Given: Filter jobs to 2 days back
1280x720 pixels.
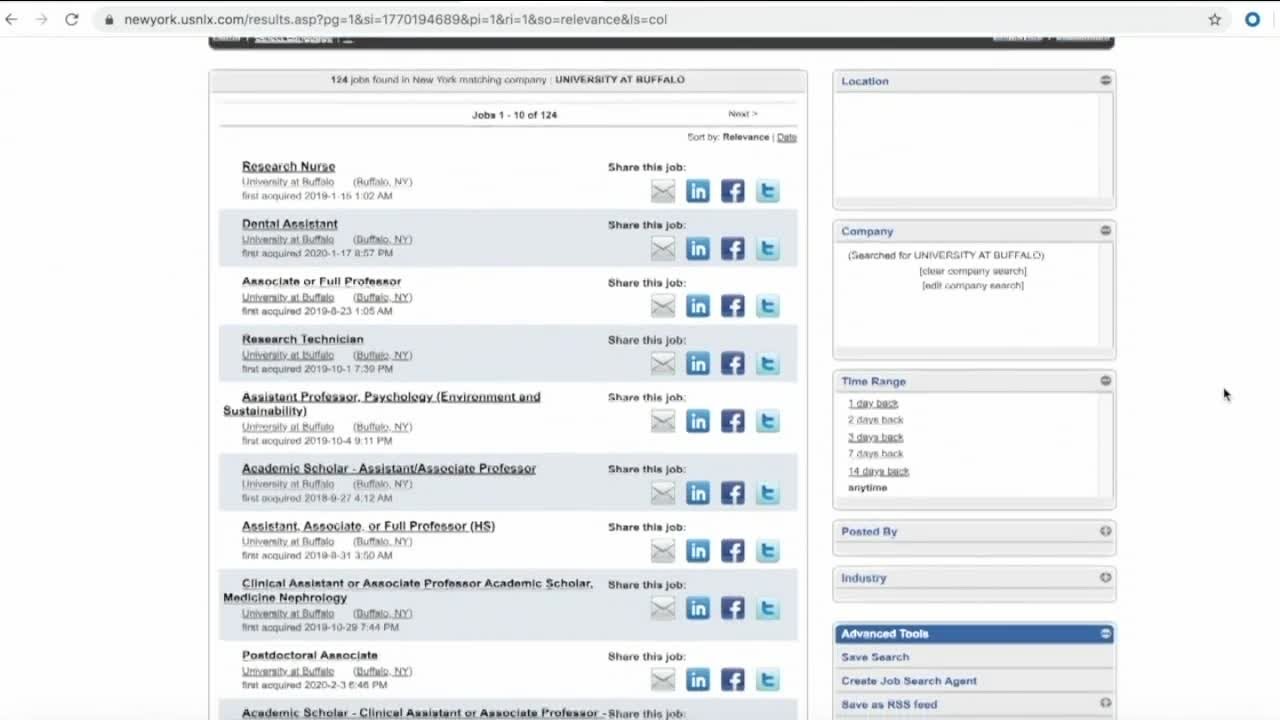Looking at the screenshot, I should tap(876, 420).
